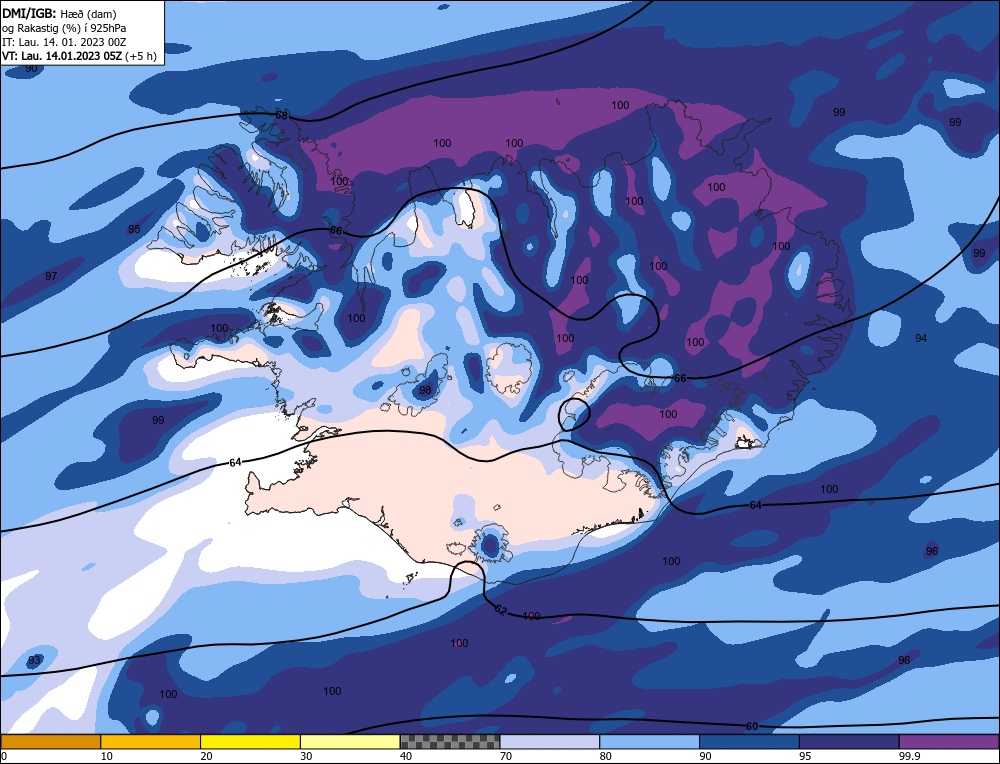1000x764 pixels.
Task: Click the legend tick label '70'
Action: [505, 756]
